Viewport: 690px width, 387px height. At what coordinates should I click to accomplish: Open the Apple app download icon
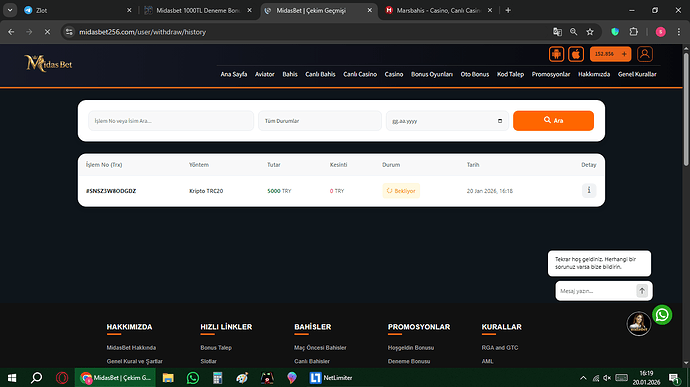coord(576,54)
